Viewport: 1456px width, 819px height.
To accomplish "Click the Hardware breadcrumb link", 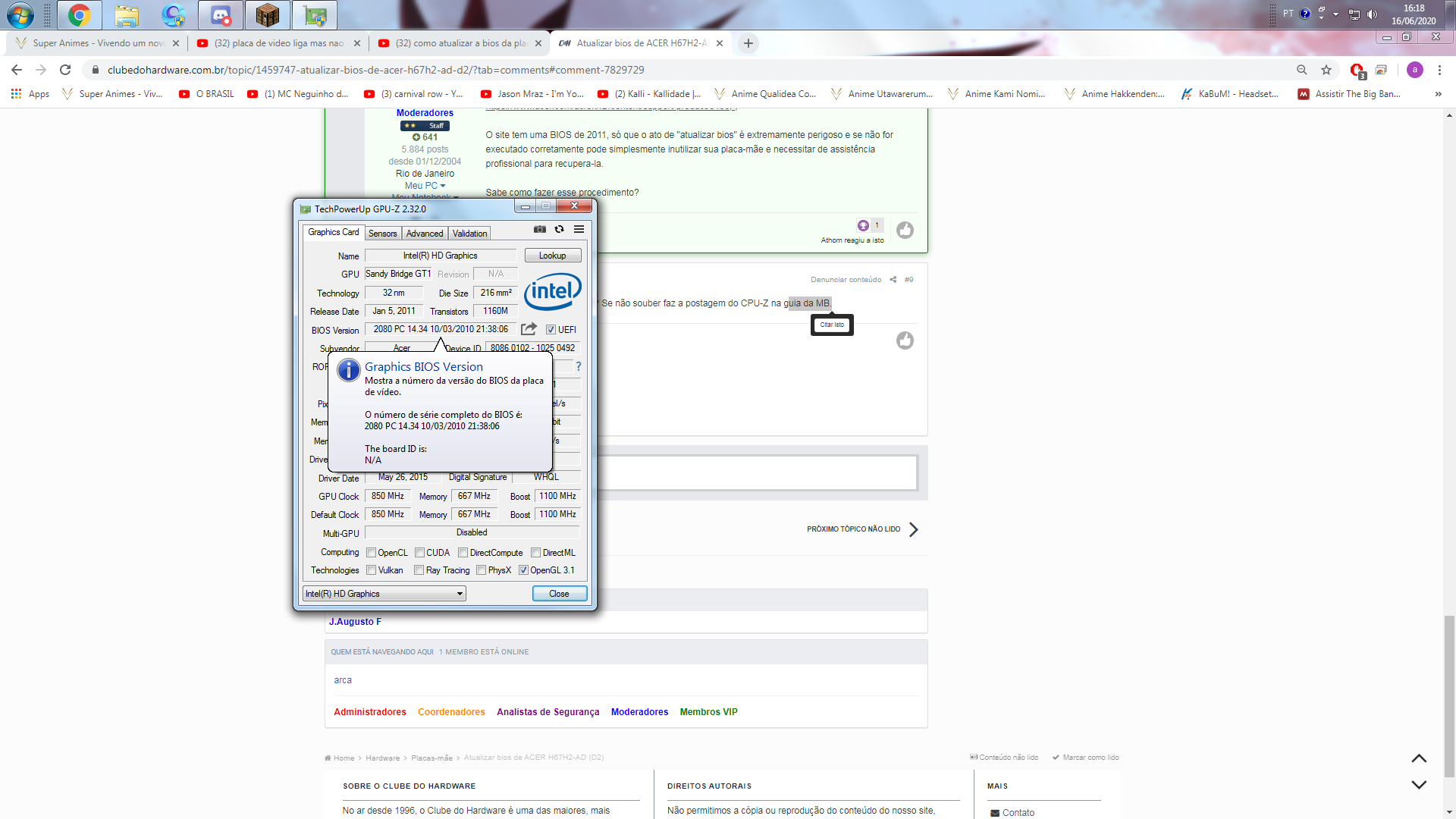I will click(x=382, y=758).
